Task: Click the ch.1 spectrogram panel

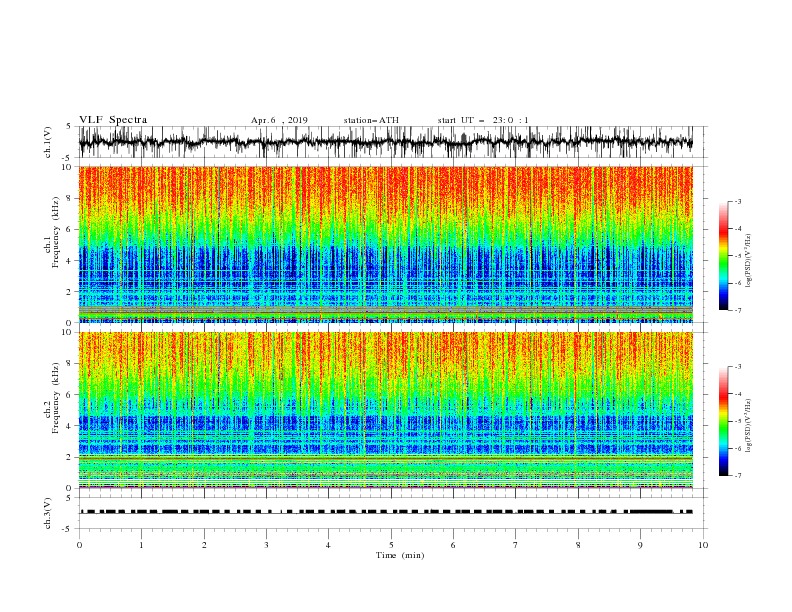Action: click(x=386, y=244)
